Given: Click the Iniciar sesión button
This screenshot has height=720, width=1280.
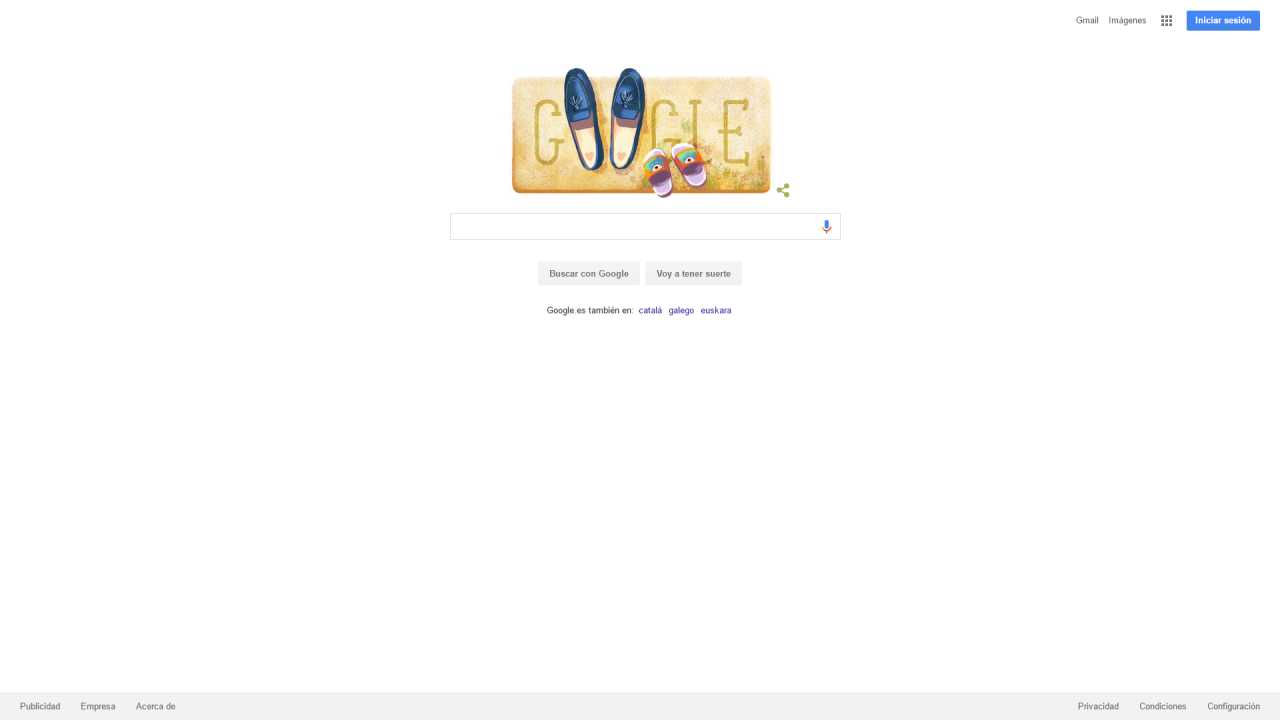Looking at the screenshot, I should pyautogui.click(x=1223, y=20).
